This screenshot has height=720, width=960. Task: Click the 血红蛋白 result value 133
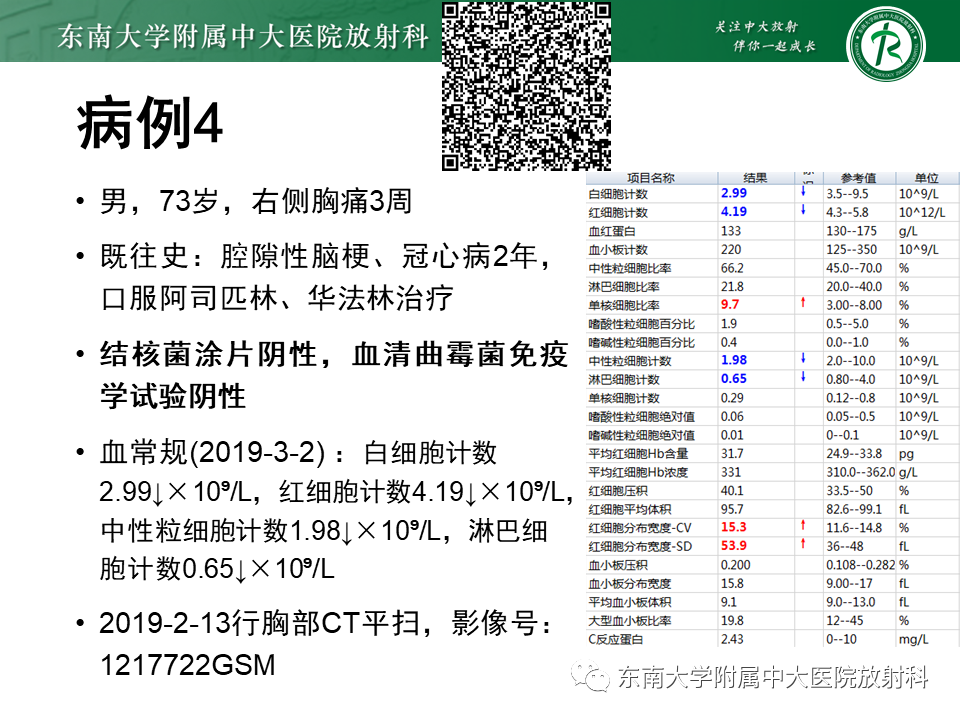click(x=731, y=231)
